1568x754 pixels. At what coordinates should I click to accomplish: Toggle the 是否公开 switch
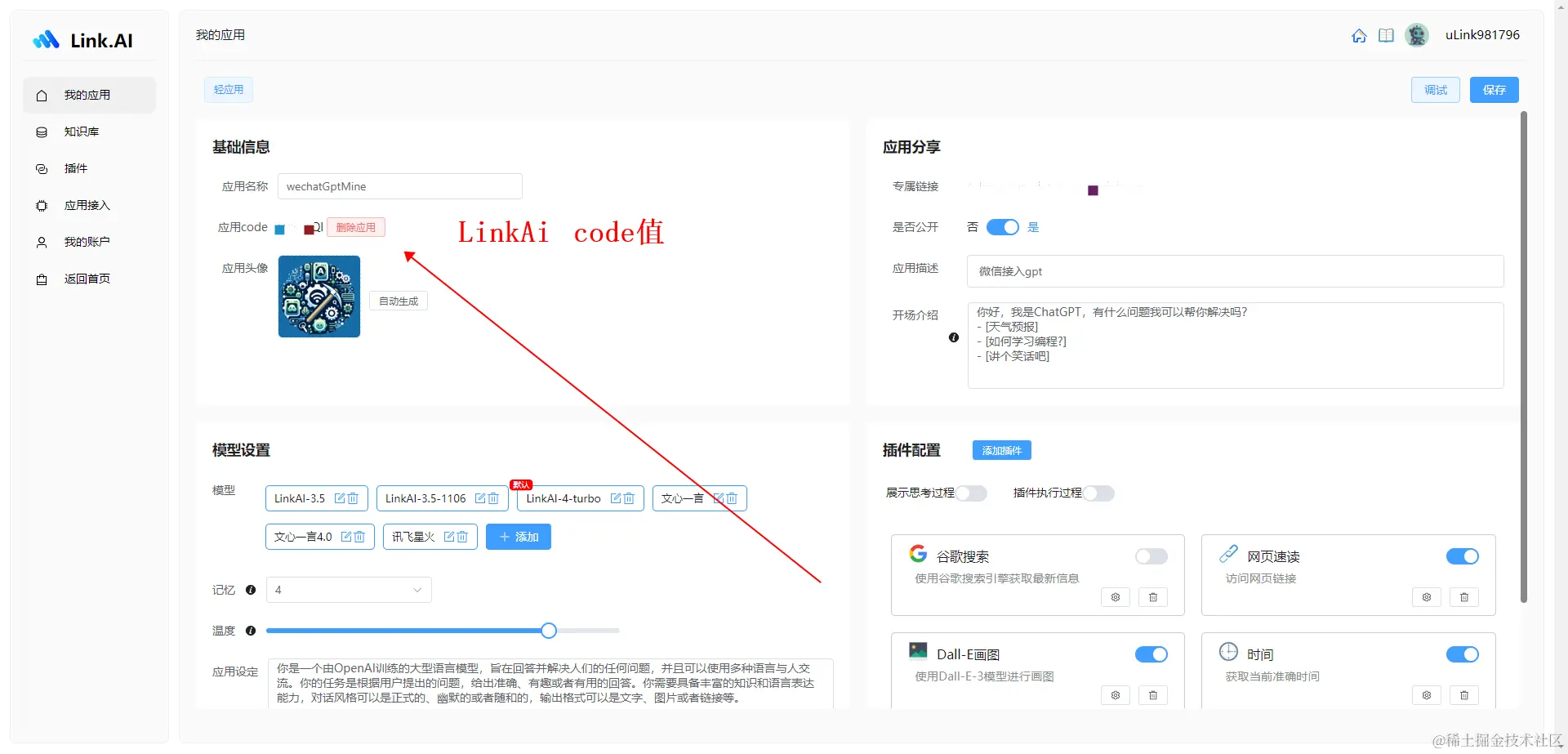point(1004,227)
